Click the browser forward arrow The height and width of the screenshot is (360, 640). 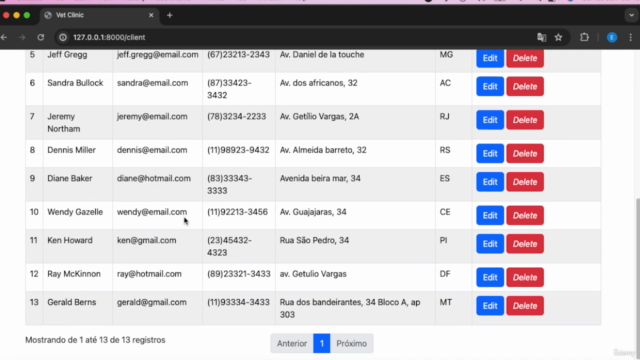point(22,38)
